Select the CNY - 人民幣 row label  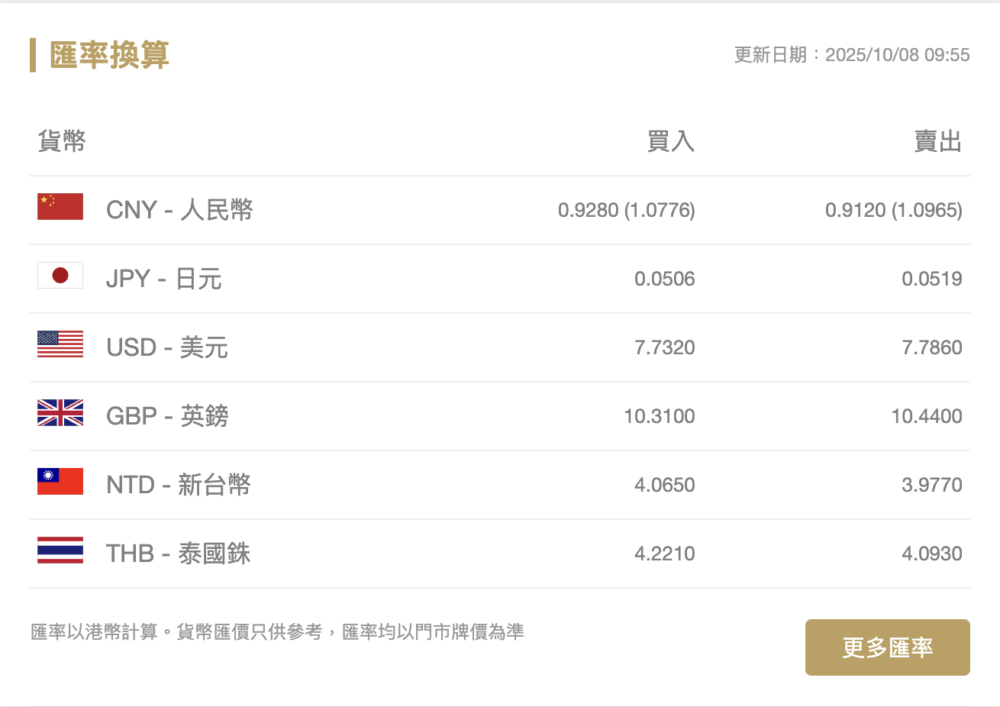click(179, 210)
